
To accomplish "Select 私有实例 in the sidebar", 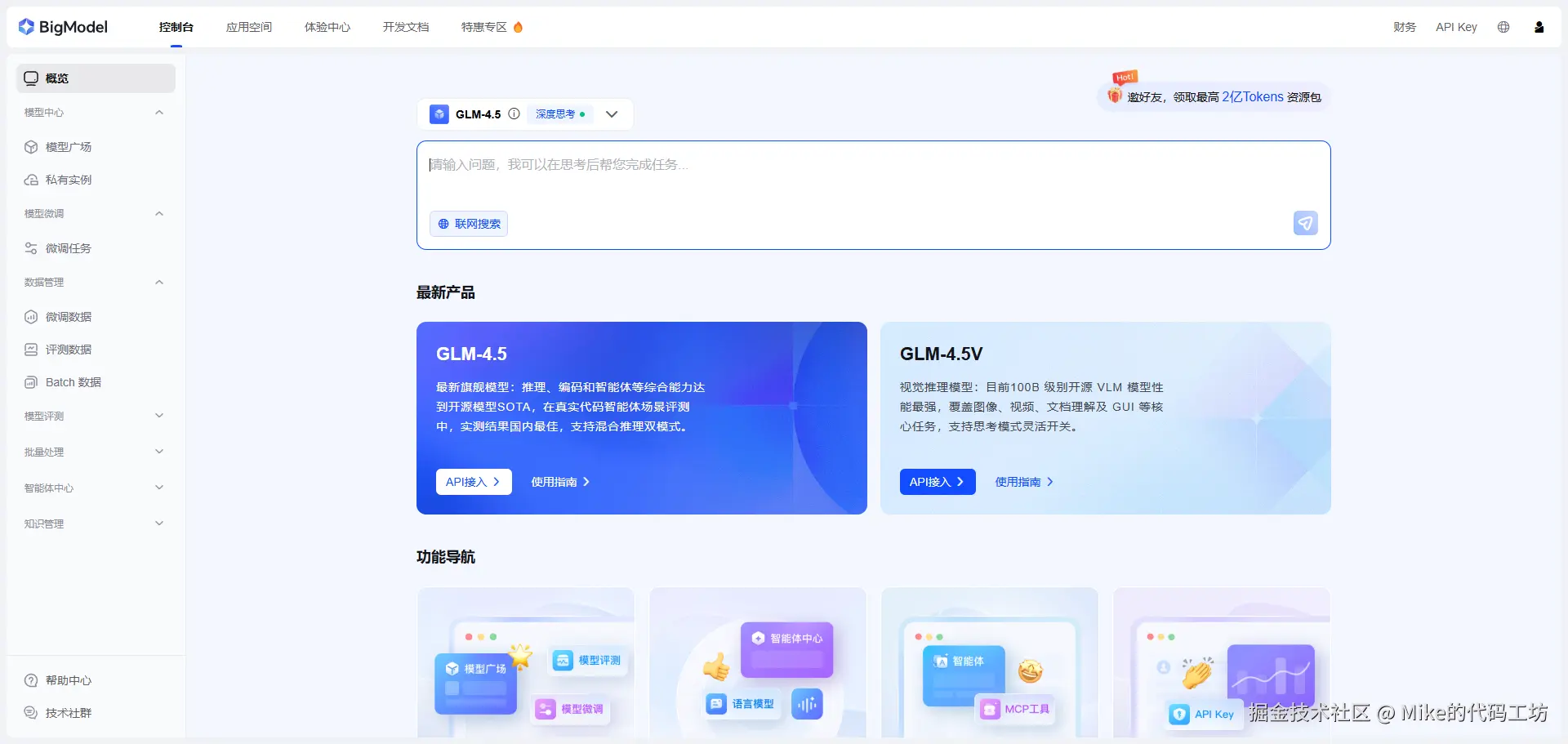I will [x=96, y=180].
